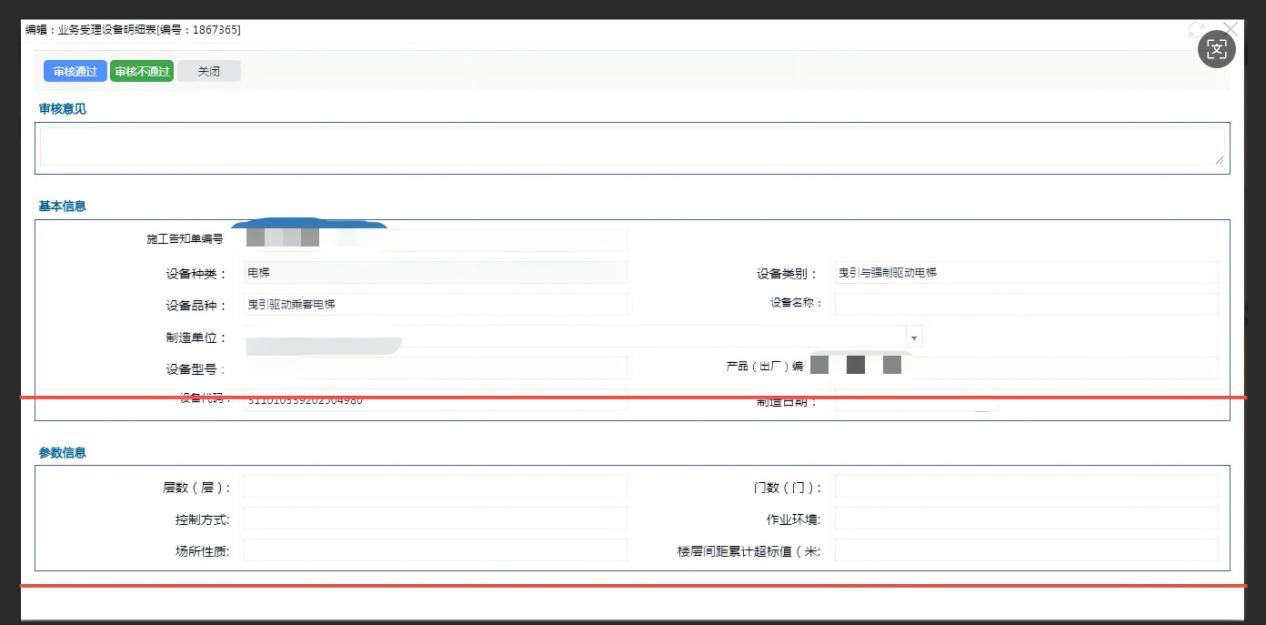Viewport: 1266px width, 625px height.
Task: Focus the 场所性质 input field
Action: click(435, 551)
